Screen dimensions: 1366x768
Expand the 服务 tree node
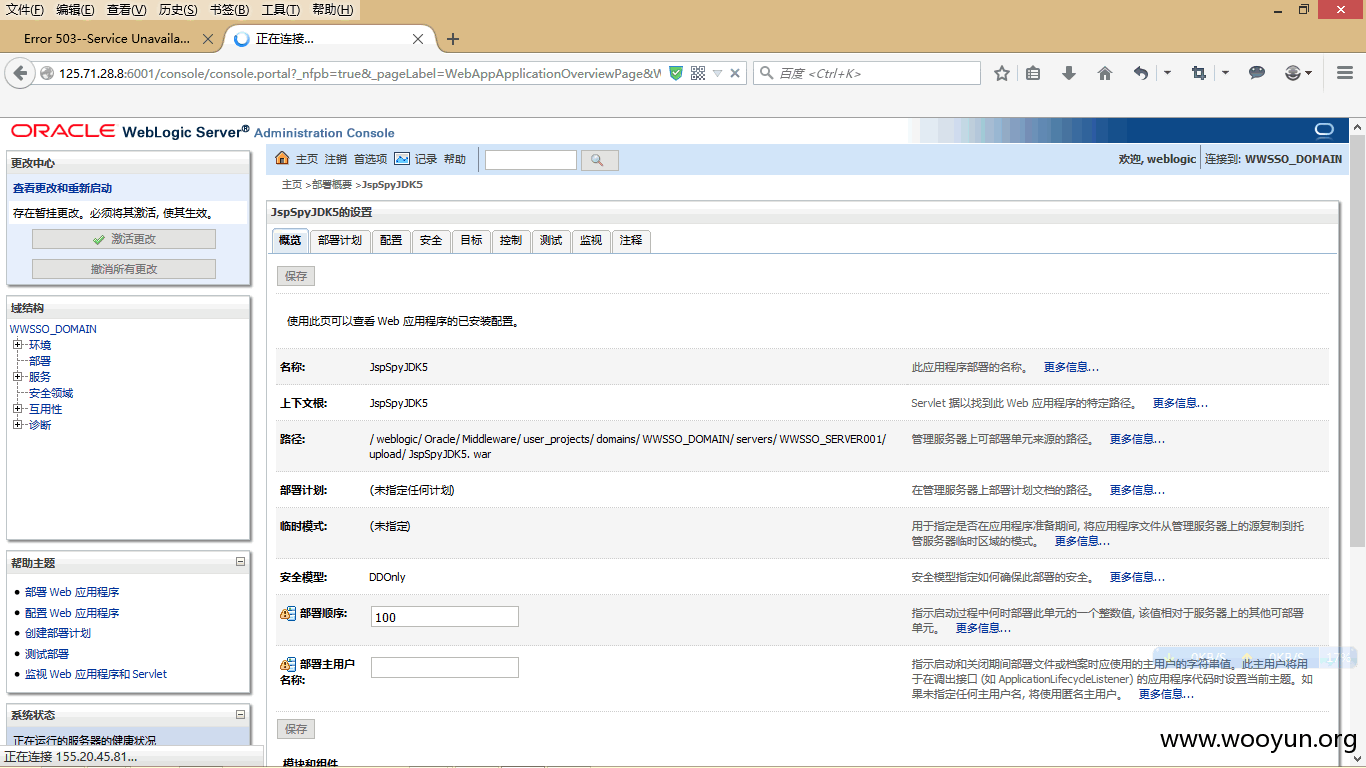17,377
